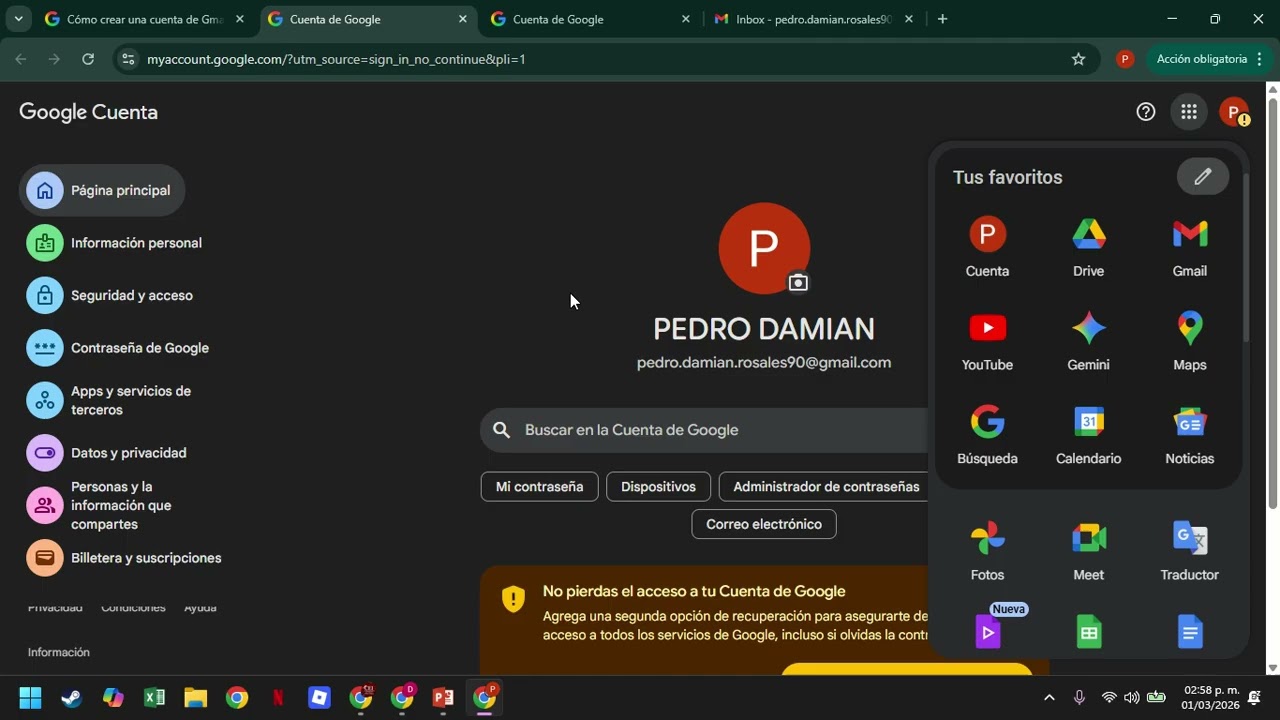Open Maps from the apps grid
The height and width of the screenshot is (720, 1280).
(1189, 342)
